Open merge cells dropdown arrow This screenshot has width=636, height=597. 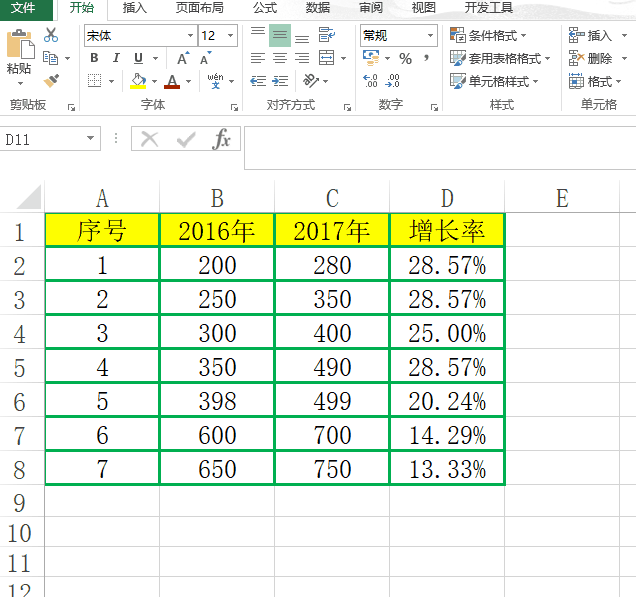click(x=344, y=58)
